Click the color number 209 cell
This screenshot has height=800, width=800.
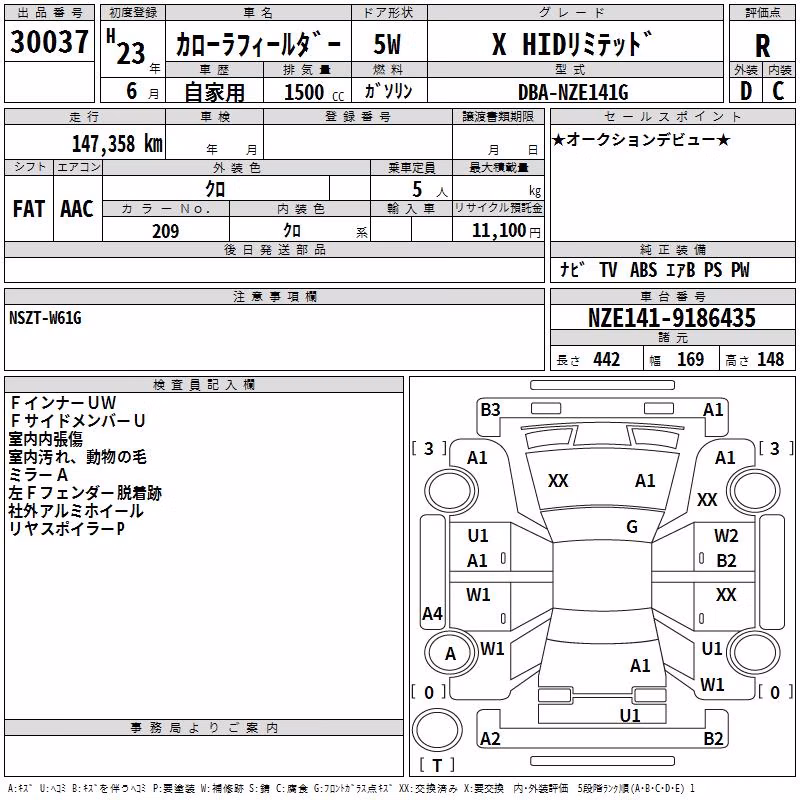click(166, 230)
